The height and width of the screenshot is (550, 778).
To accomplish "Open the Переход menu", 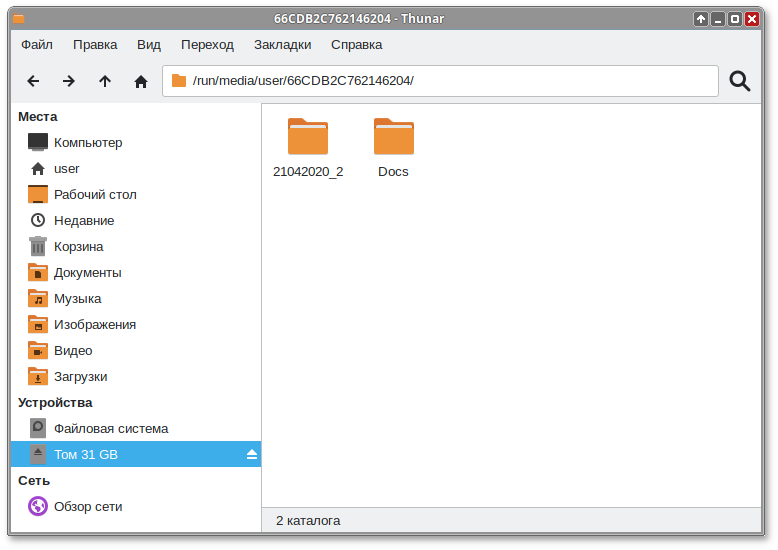I will coord(207,45).
